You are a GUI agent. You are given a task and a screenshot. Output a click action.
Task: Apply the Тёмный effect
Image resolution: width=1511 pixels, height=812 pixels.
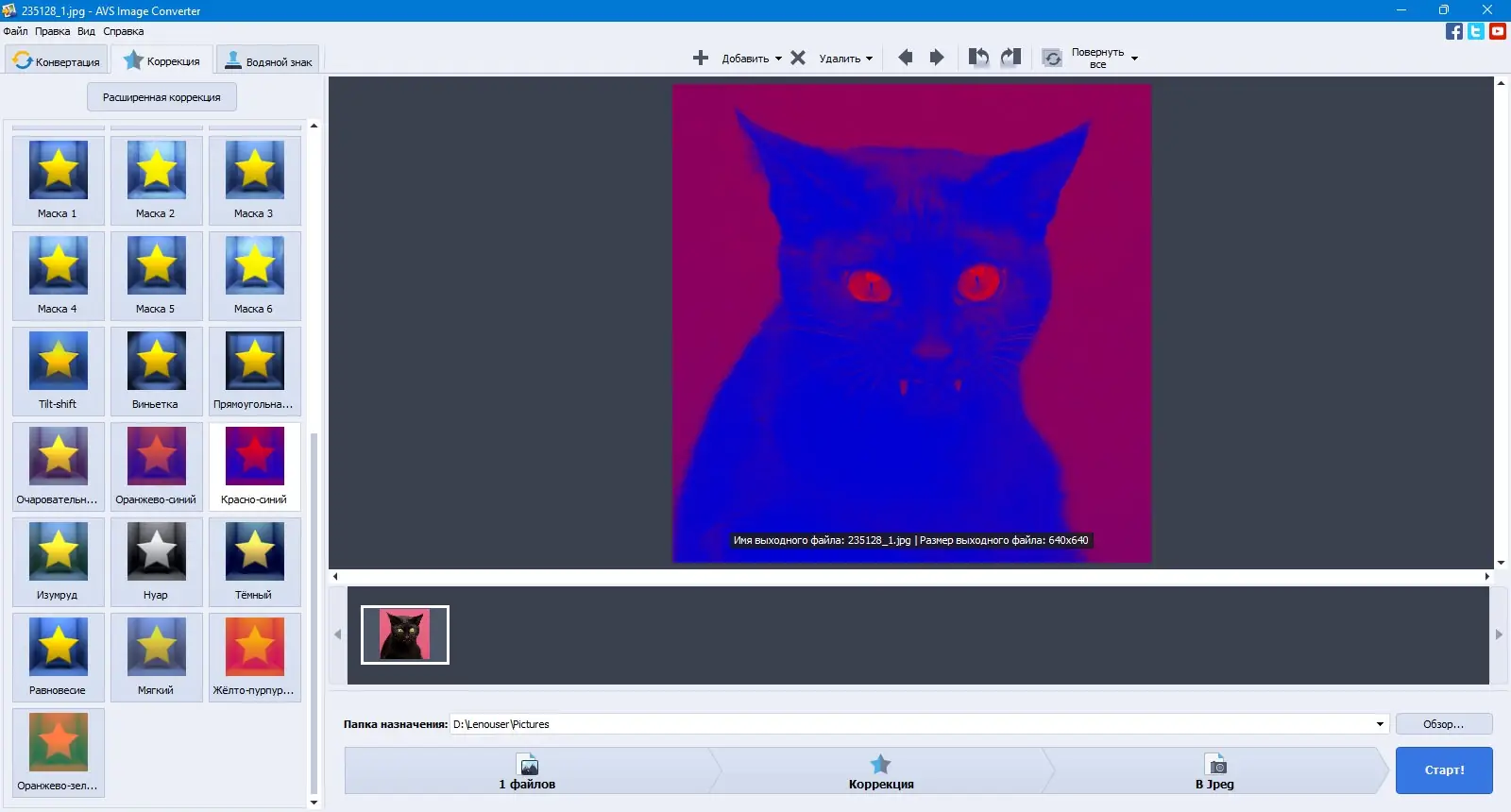pos(255,562)
